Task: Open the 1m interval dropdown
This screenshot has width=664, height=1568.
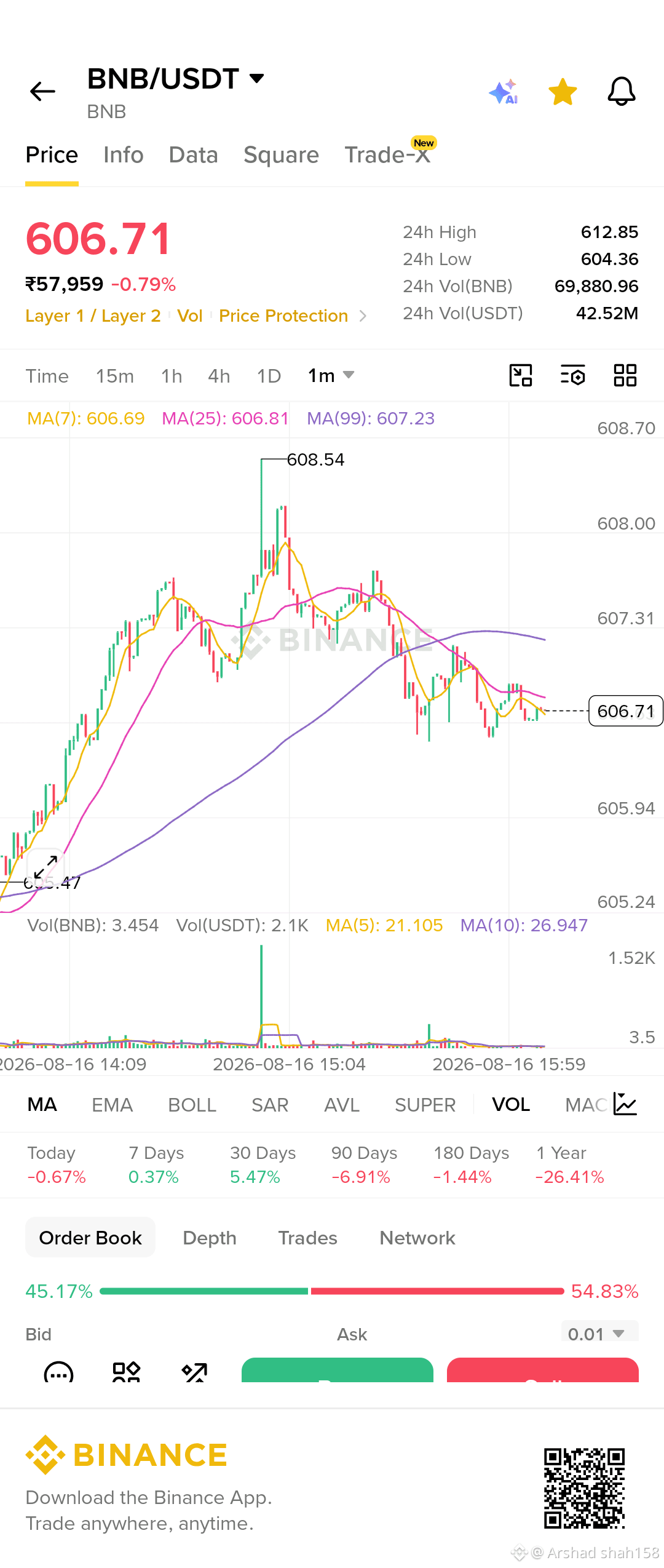Action: point(331,376)
